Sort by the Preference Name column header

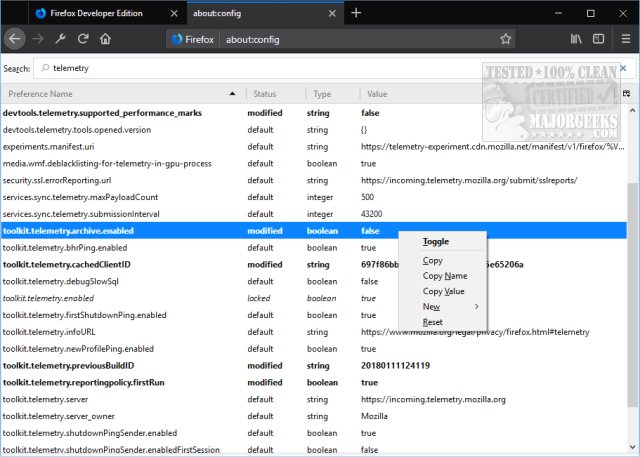[123, 94]
